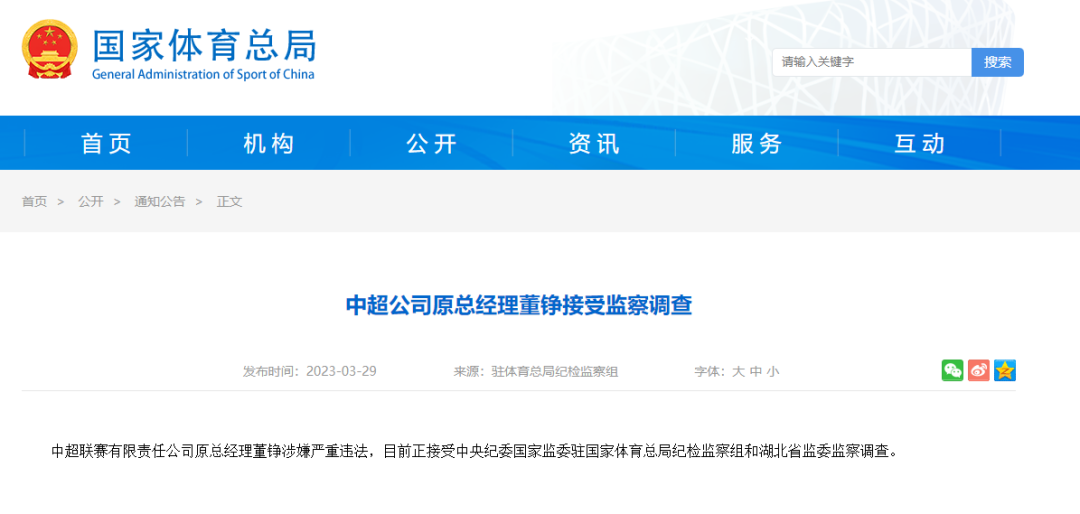Open the 公开 navigation menu
1080x514 pixels.
coord(431,143)
